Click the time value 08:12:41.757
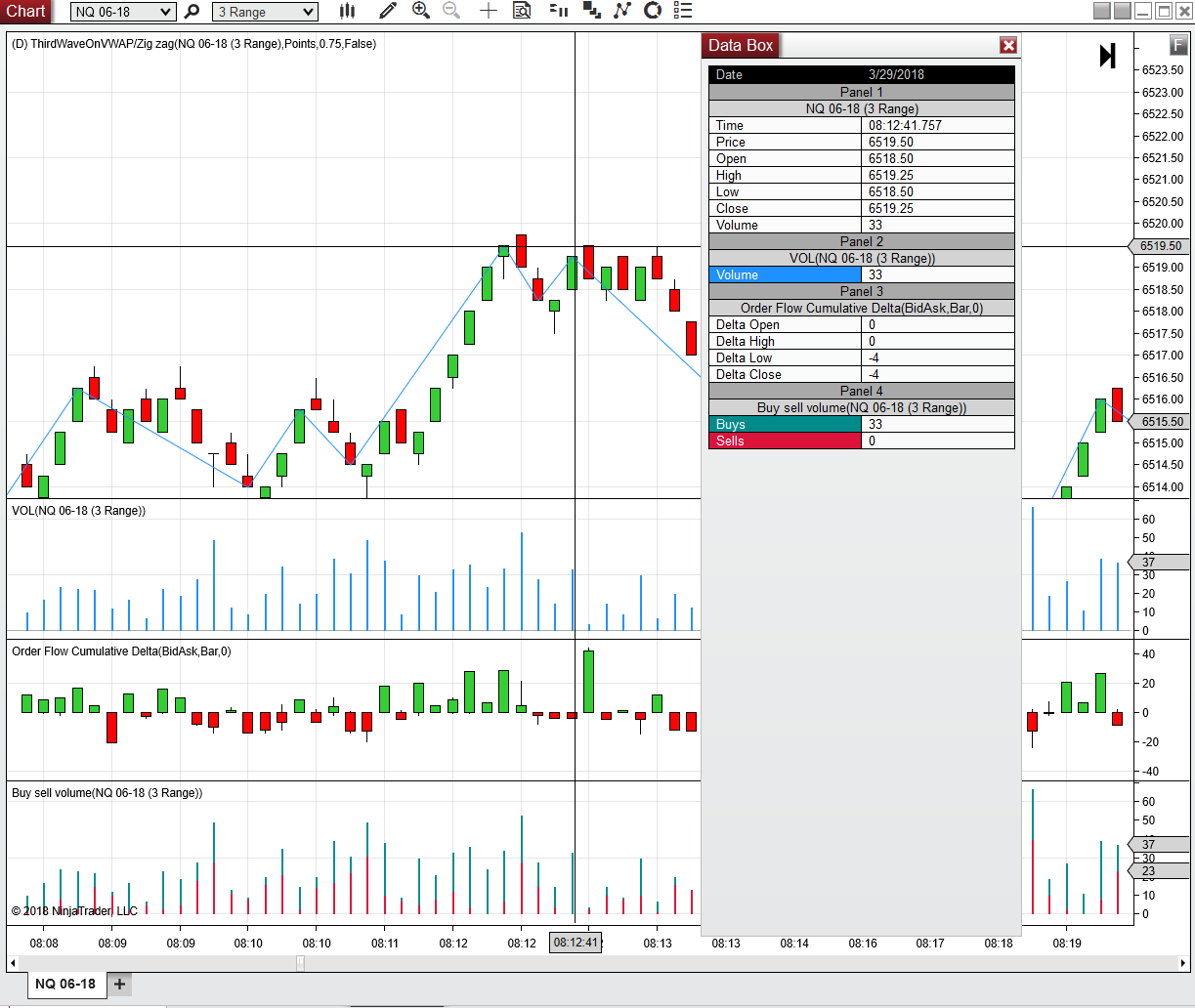The height and width of the screenshot is (1008, 1195). click(x=903, y=125)
